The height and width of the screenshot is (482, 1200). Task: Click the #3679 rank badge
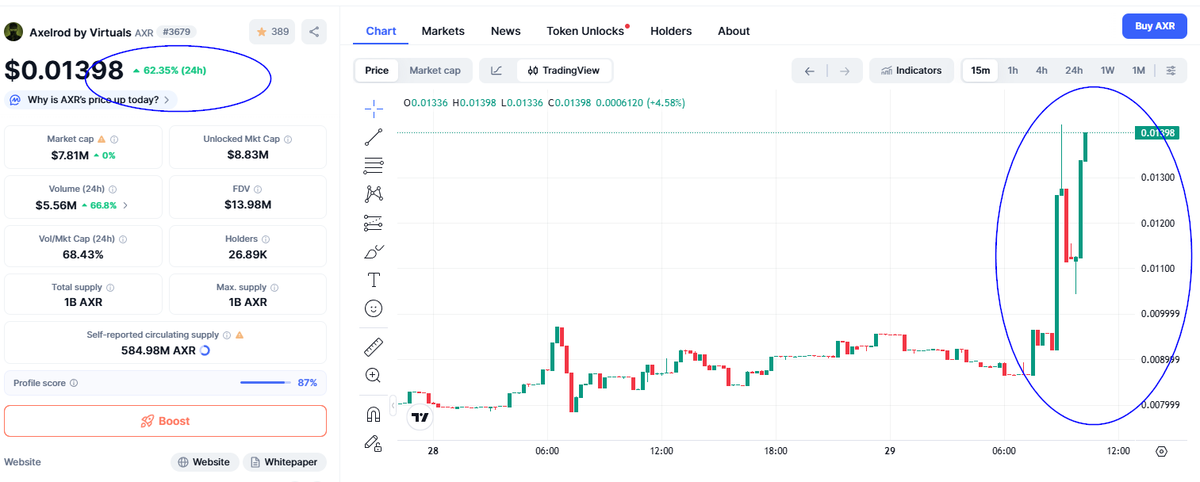176,32
